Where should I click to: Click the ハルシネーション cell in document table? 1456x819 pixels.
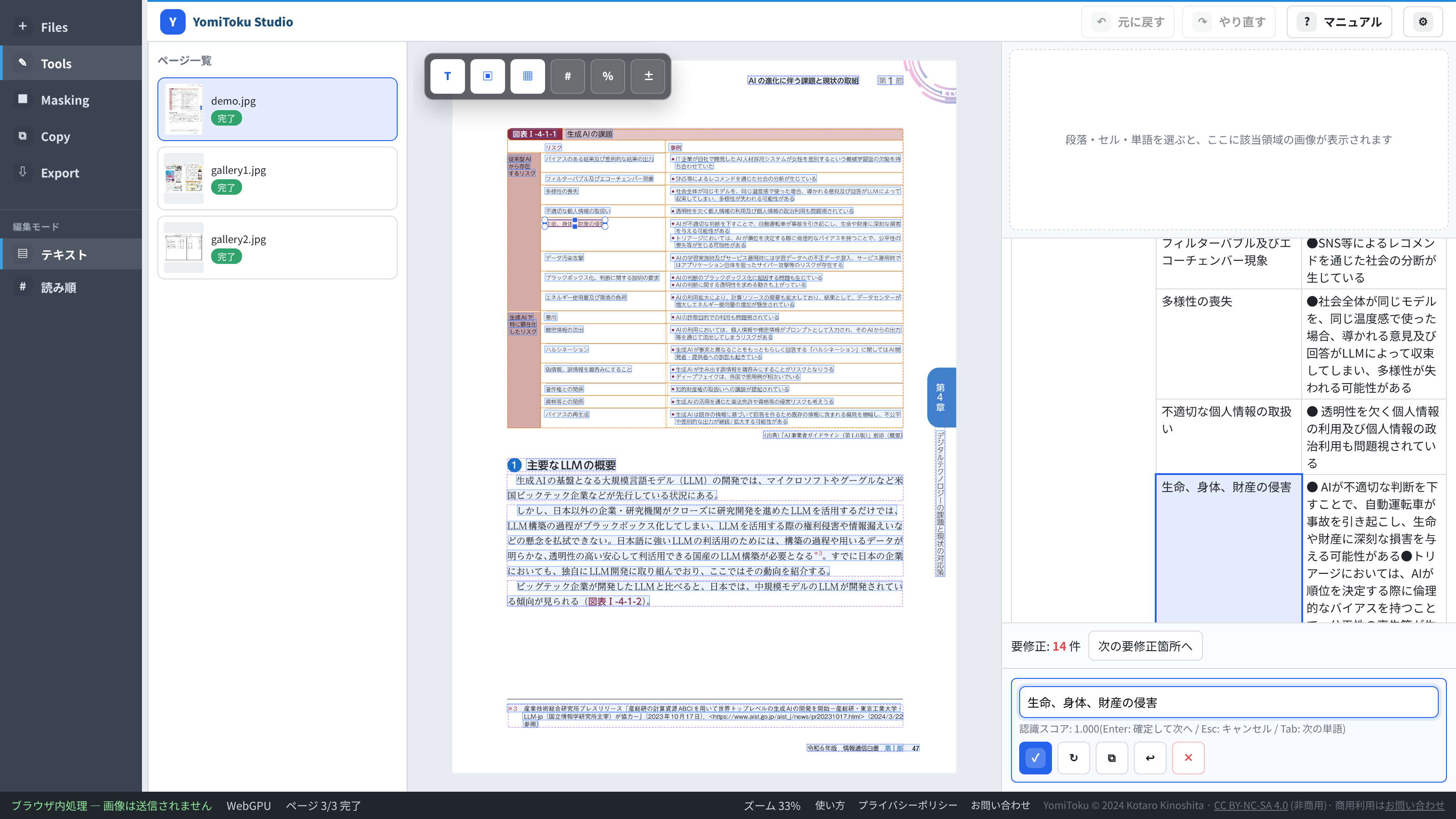[566, 349]
